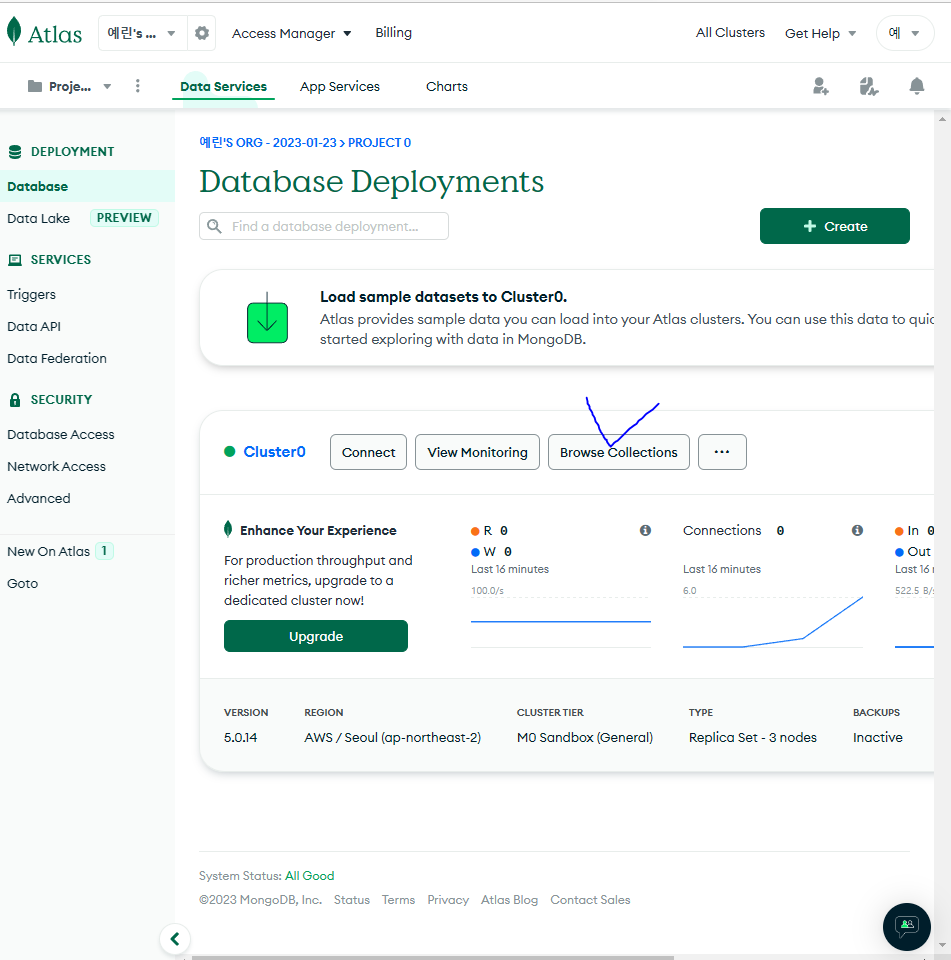951x960 pixels.
Task: Open Status footer link
Action: (x=351, y=899)
